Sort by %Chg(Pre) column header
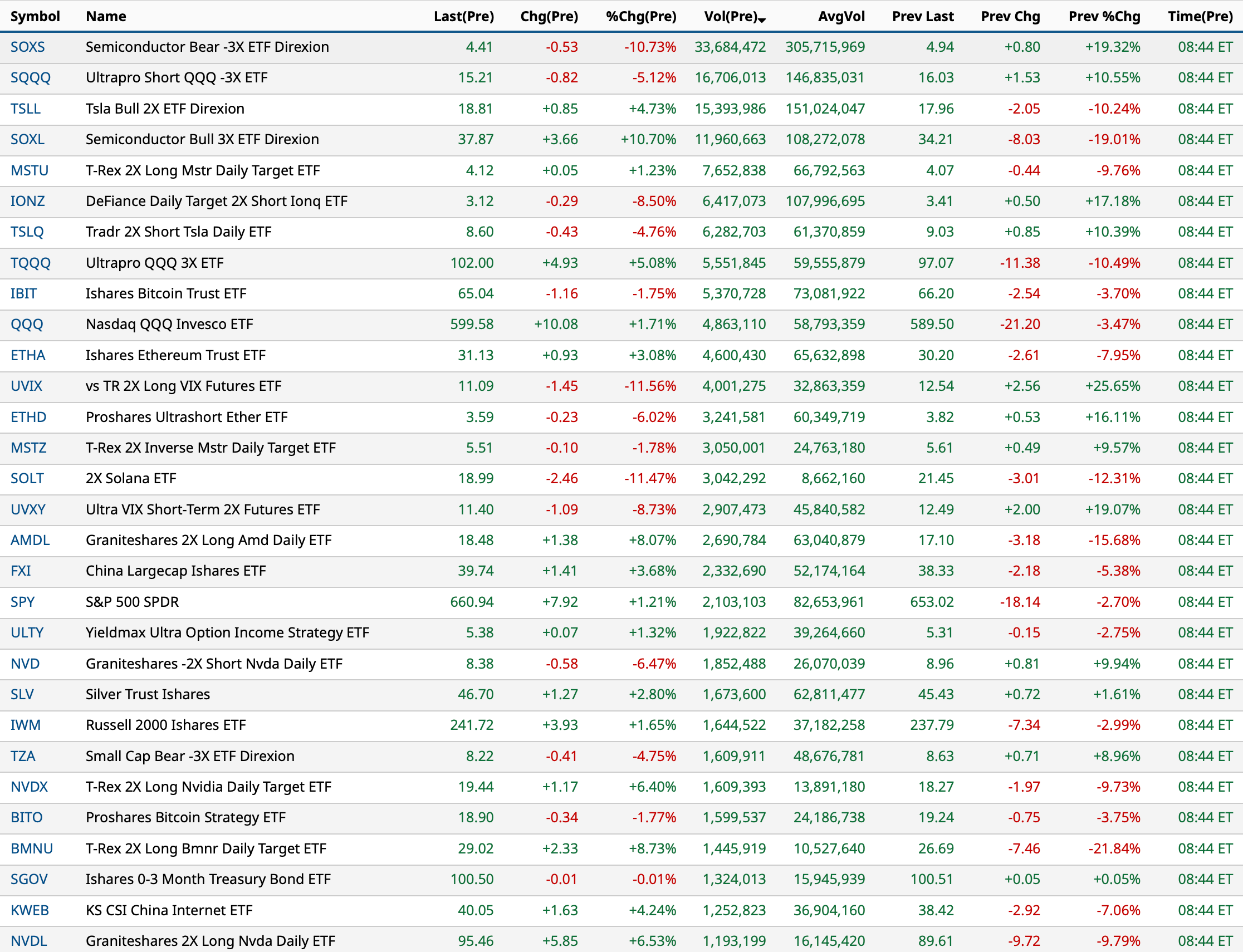 (x=640, y=17)
